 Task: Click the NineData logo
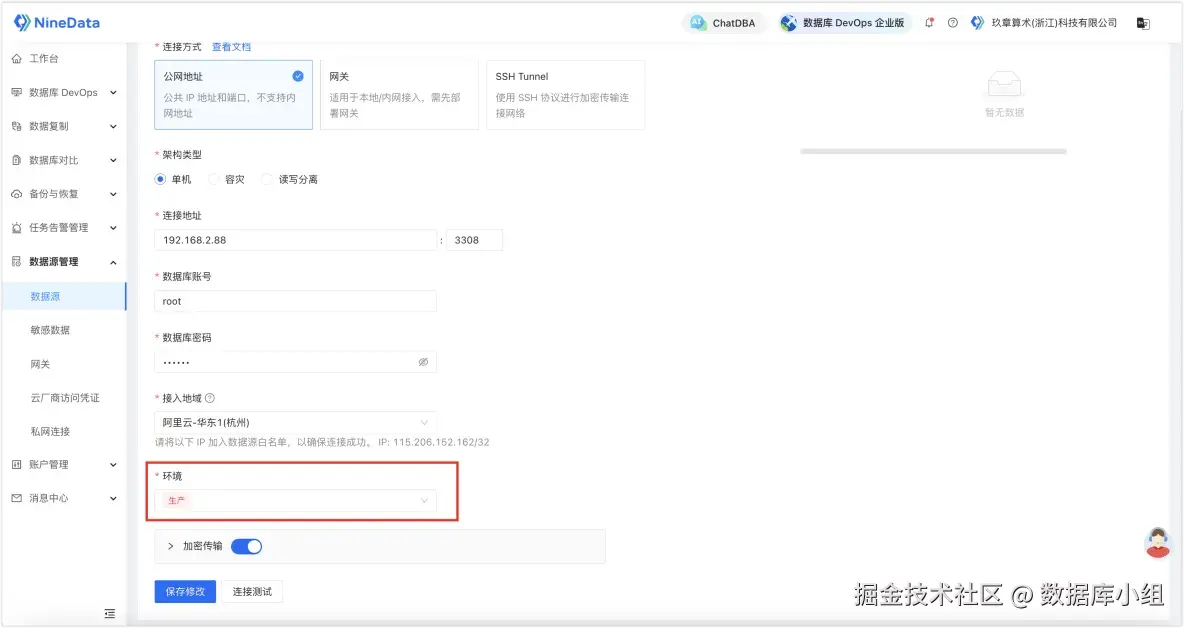tap(56, 21)
